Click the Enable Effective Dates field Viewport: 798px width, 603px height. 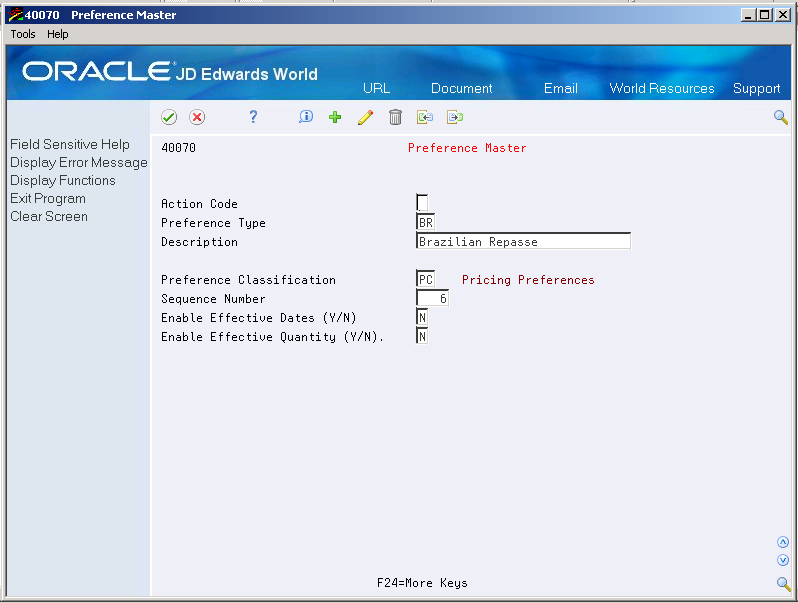tap(422, 317)
